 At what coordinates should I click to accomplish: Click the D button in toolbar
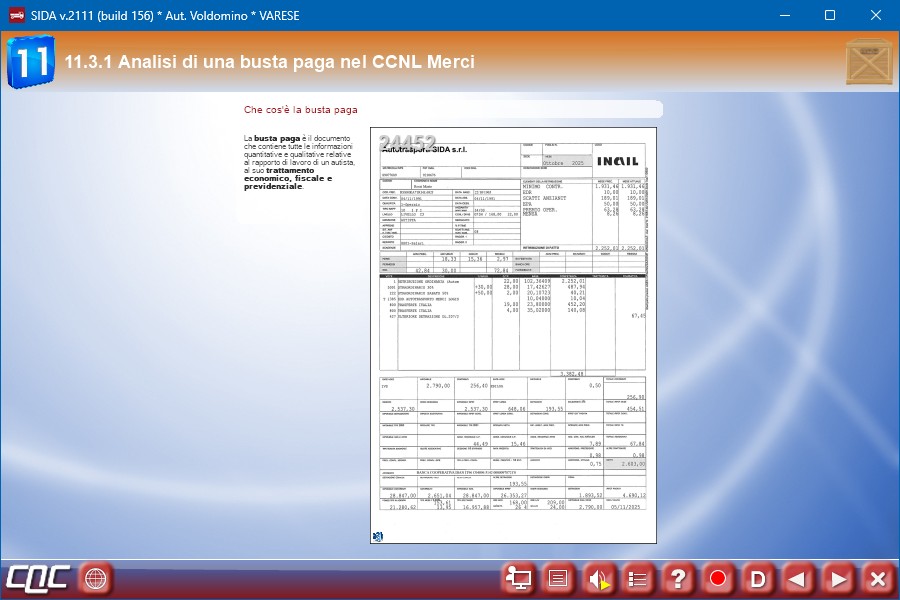pyautogui.click(x=758, y=579)
